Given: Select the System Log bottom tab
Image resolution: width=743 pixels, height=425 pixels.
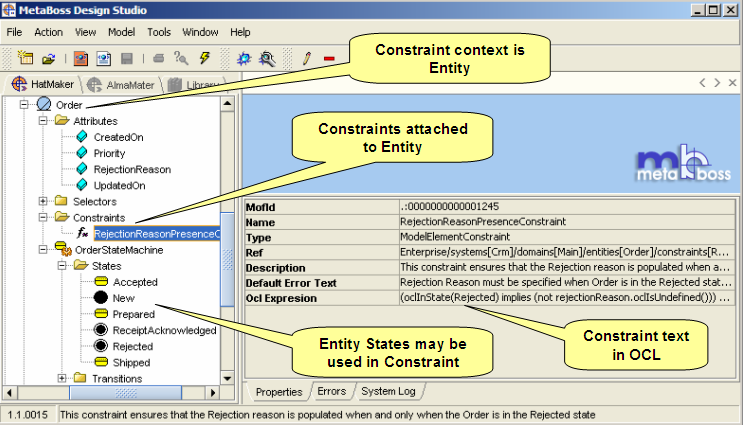Looking at the screenshot, I should coord(388,391).
